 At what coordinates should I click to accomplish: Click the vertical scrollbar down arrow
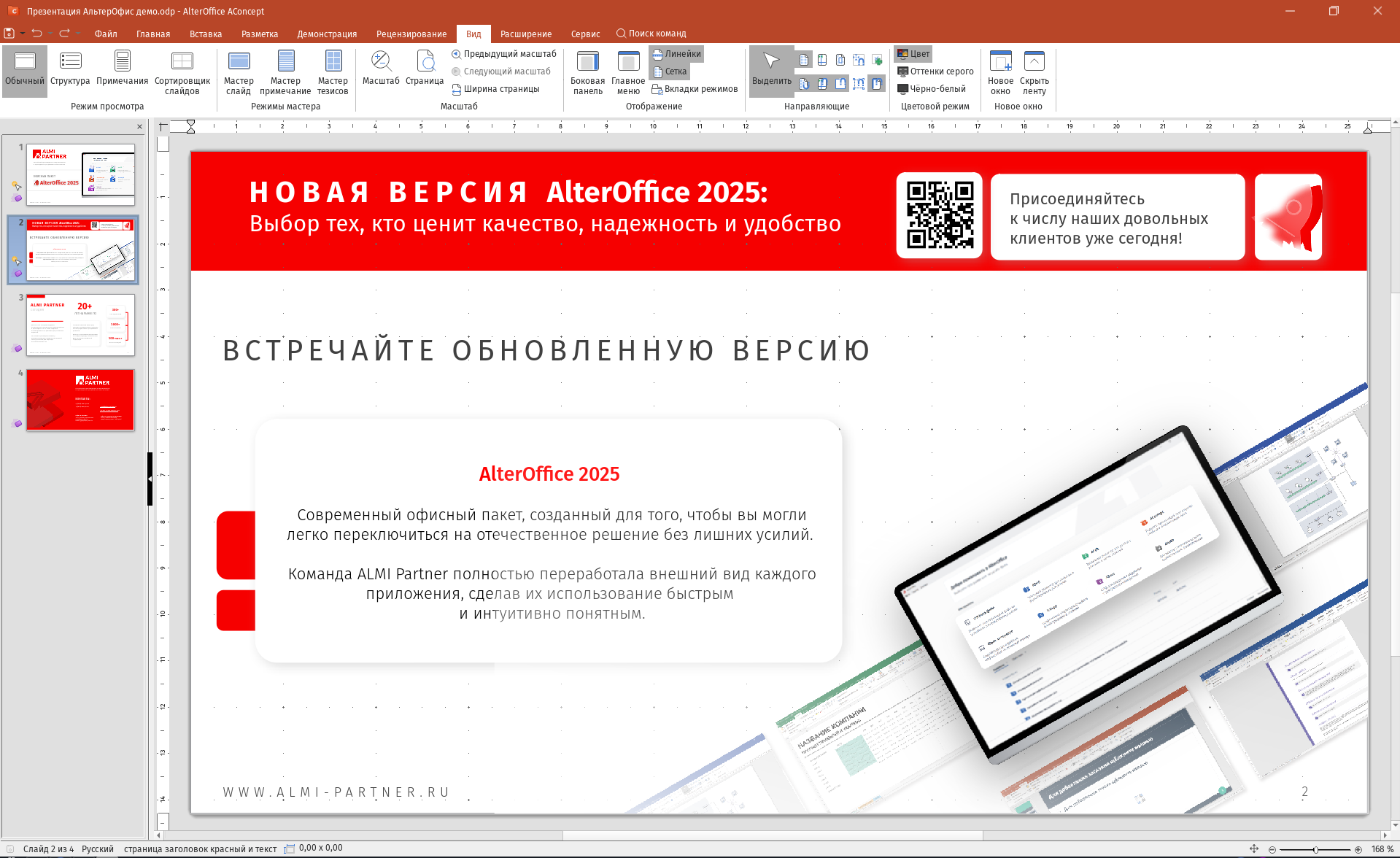click(x=1395, y=825)
